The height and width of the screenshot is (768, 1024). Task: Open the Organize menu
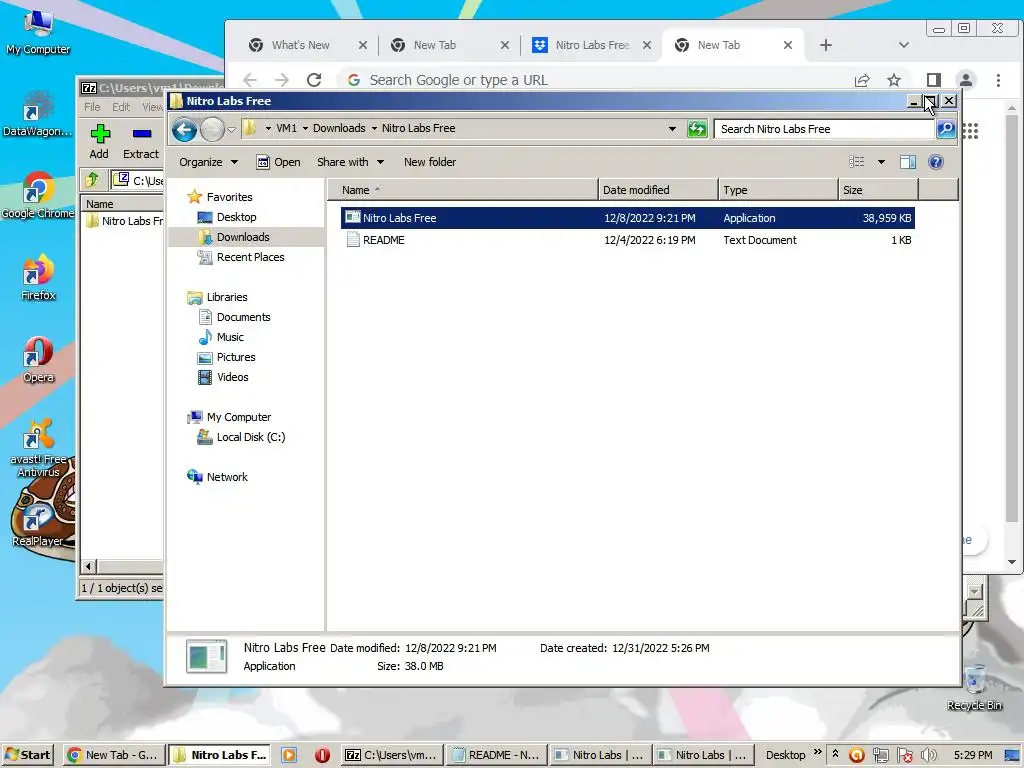pos(208,162)
